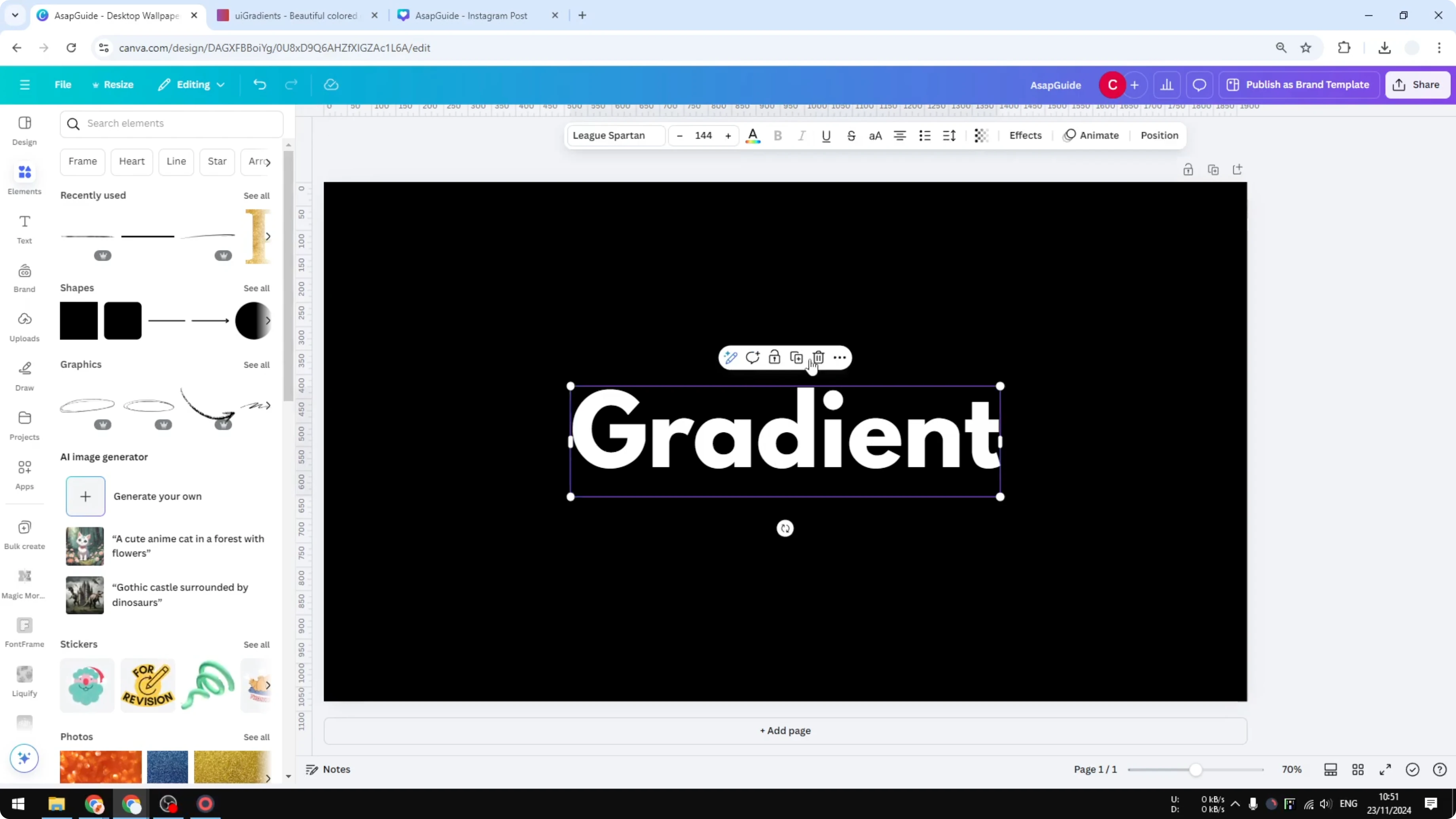Click the Share button
Image resolution: width=1456 pixels, height=819 pixels.
pyautogui.click(x=1418, y=84)
